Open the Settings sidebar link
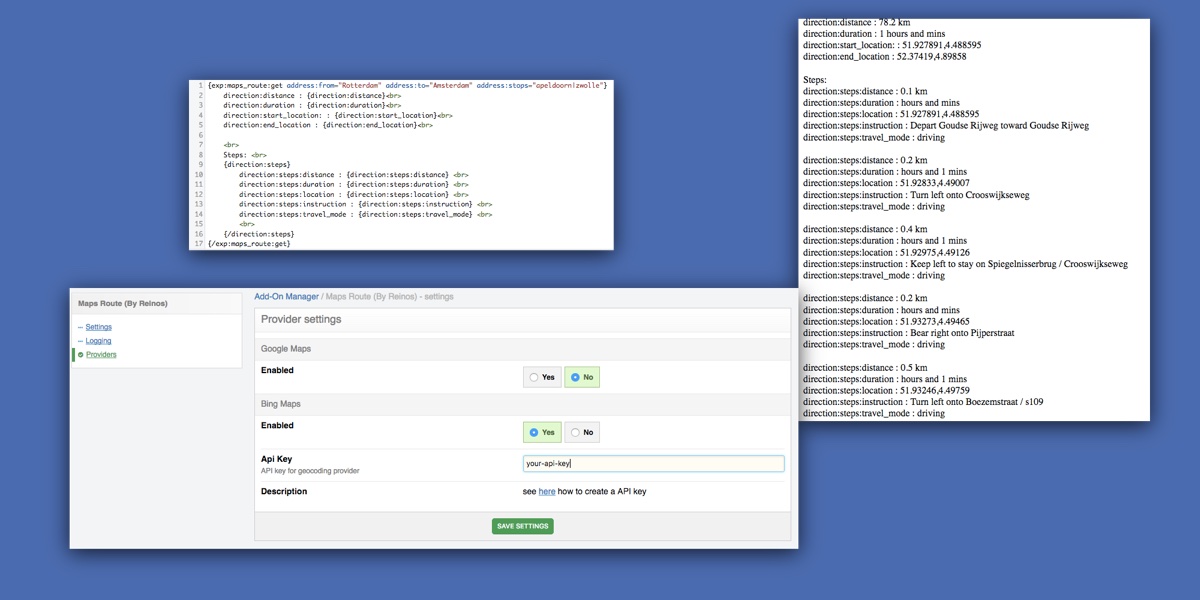 point(98,327)
